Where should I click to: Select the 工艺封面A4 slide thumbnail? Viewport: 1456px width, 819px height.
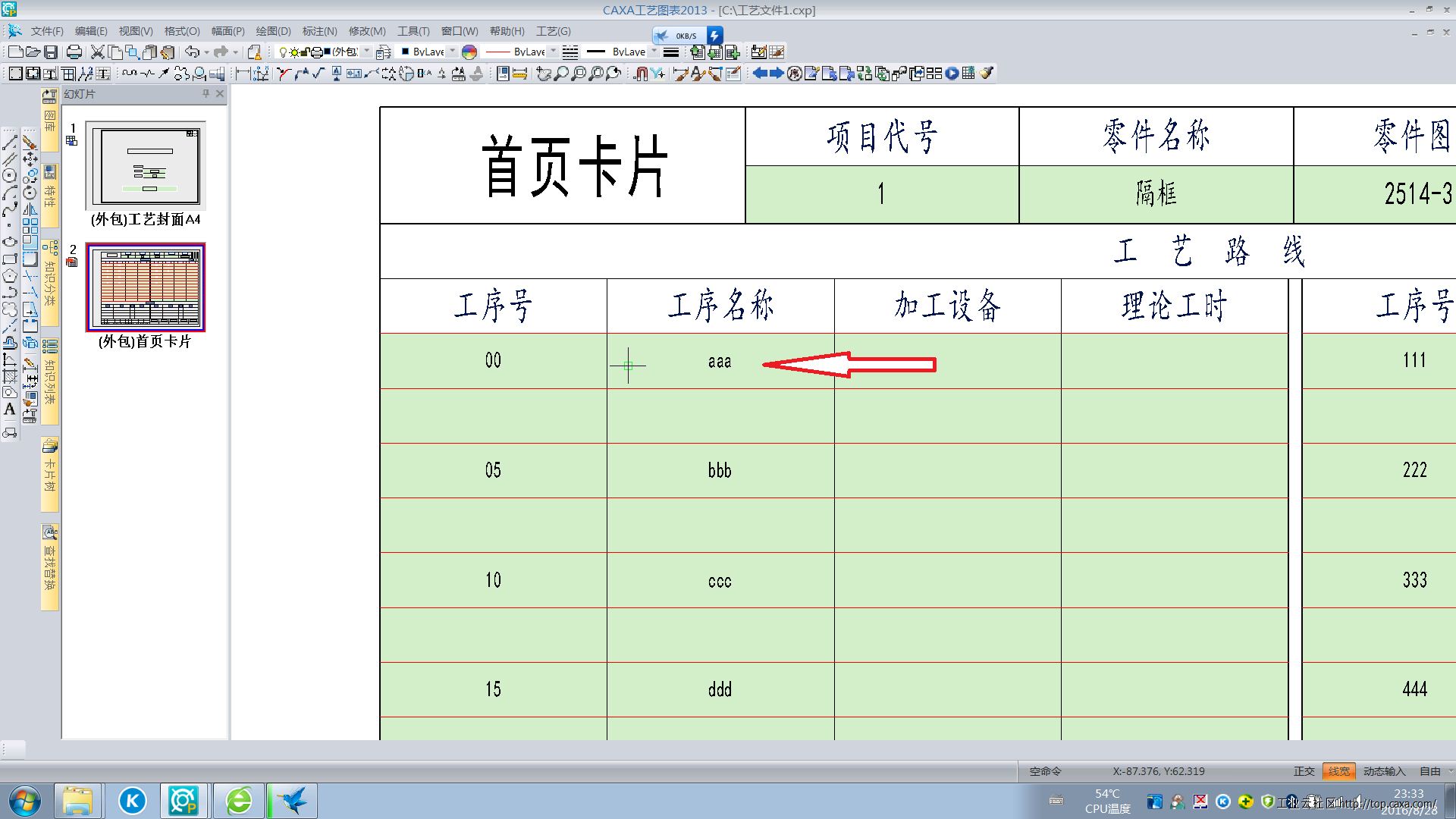pos(146,166)
